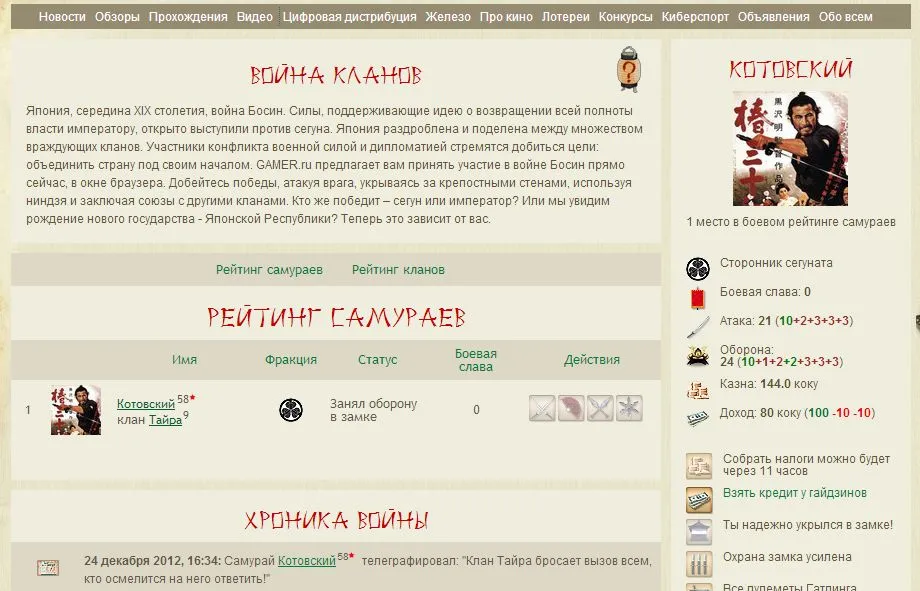Open the lantern help icon
920x591 pixels.
(628, 69)
